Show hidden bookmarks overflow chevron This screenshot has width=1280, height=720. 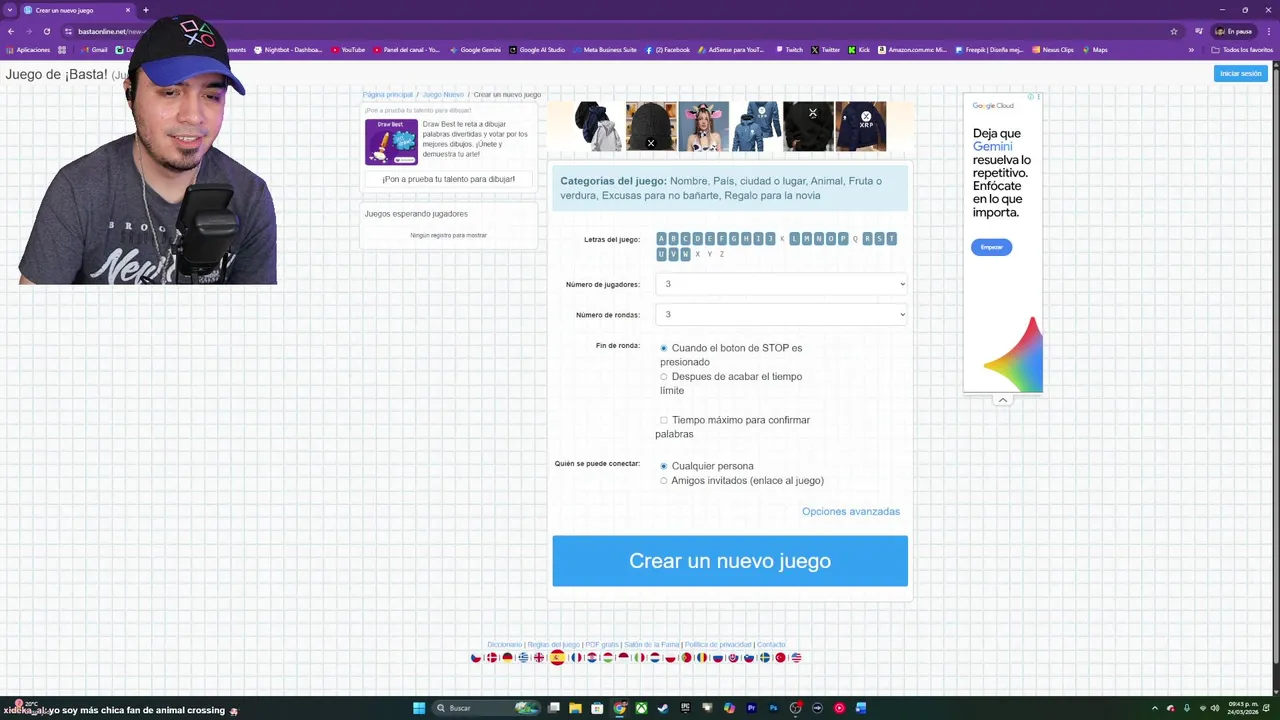tap(1191, 49)
